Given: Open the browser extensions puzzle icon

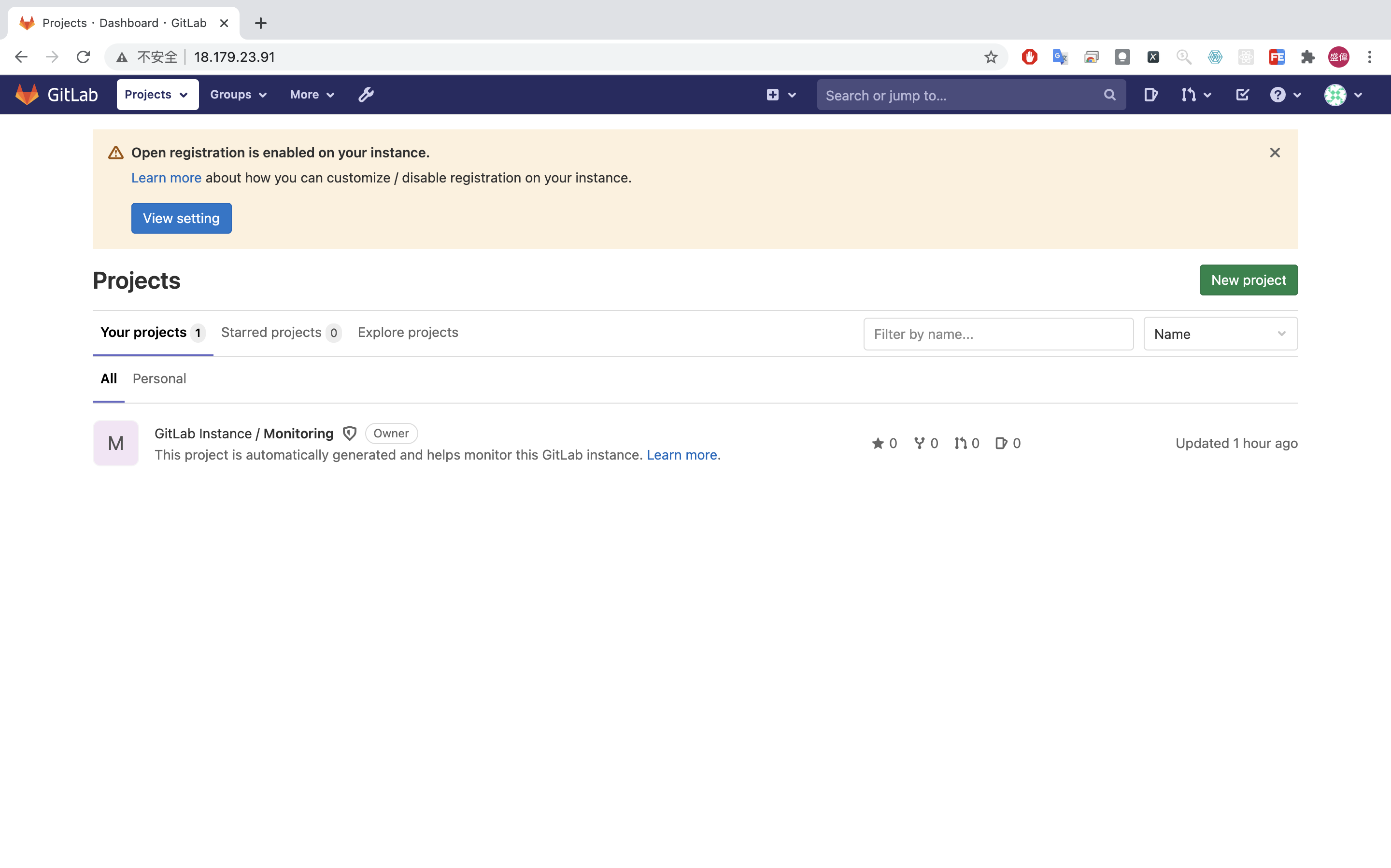Looking at the screenshot, I should point(1308,57).
